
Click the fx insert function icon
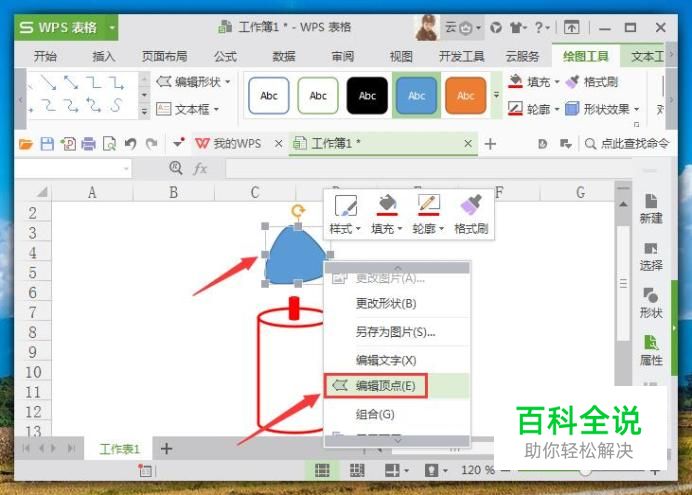[200, 168]
